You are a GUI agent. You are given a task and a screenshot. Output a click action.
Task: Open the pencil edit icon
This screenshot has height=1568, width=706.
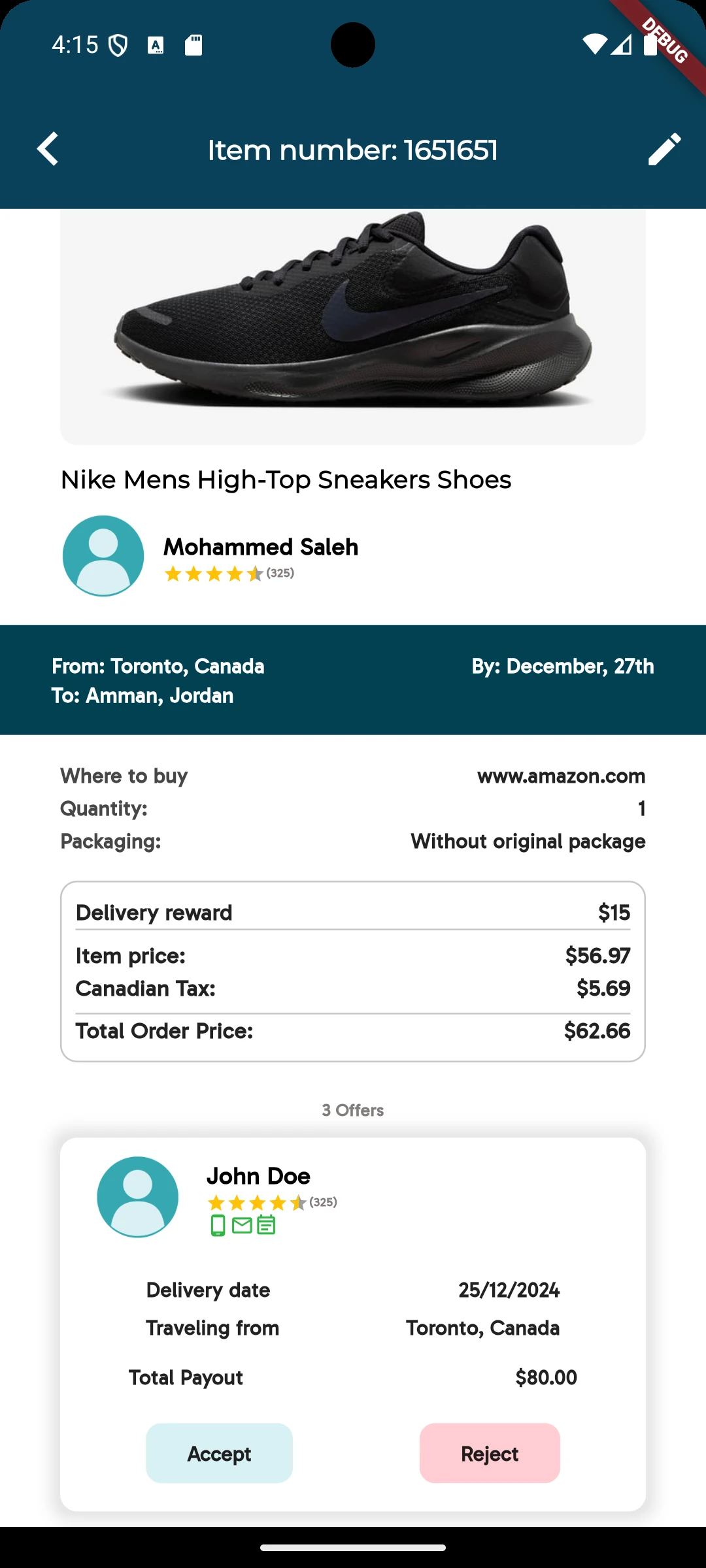pyautogui.click(x=664, y=149)
